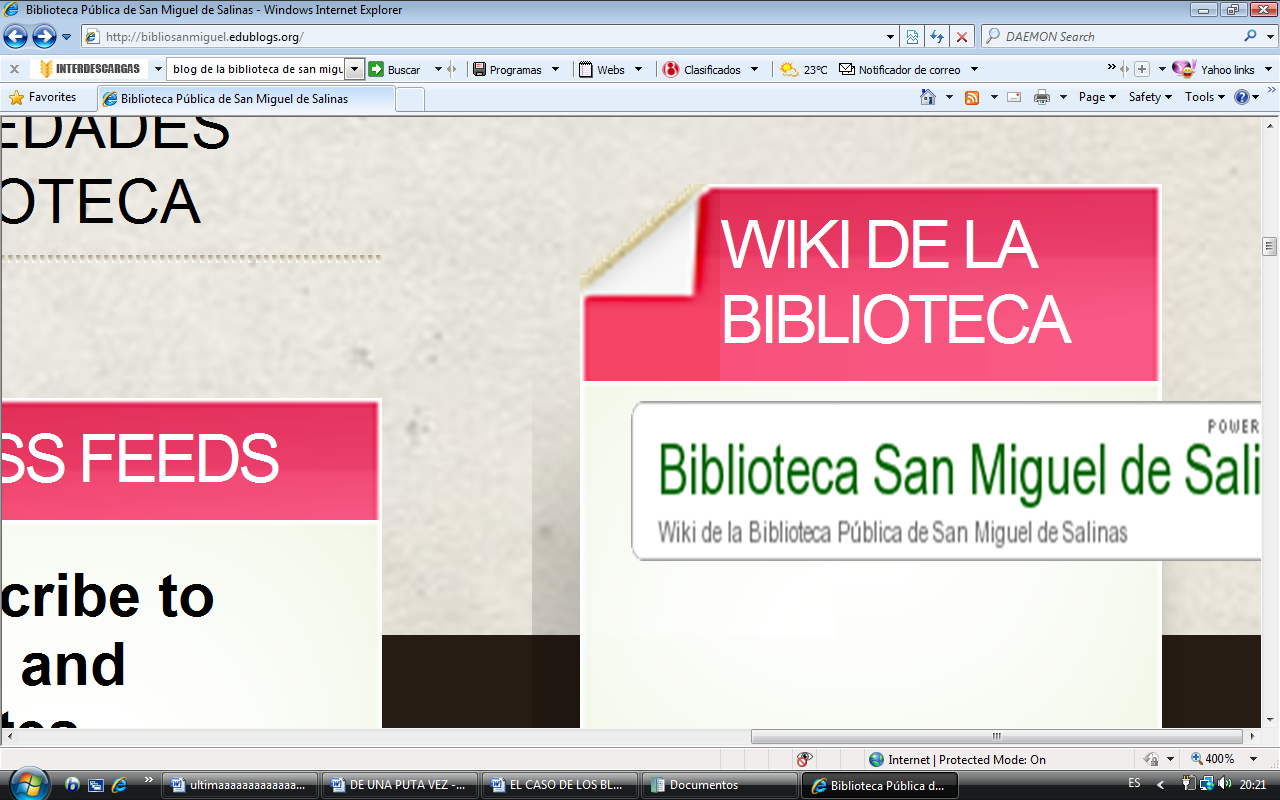Stop loading with the red X icon
The width and height of the screenshot is (1280, 800).
coord(962,37)
